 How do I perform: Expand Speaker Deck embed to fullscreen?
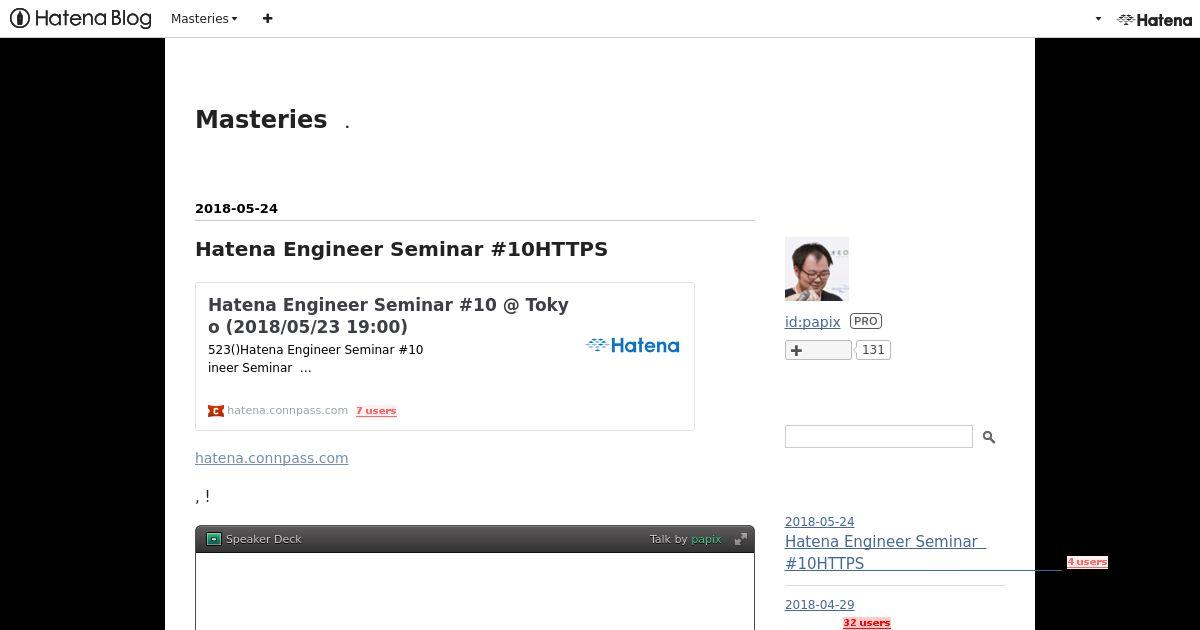[x=741, y=539]
